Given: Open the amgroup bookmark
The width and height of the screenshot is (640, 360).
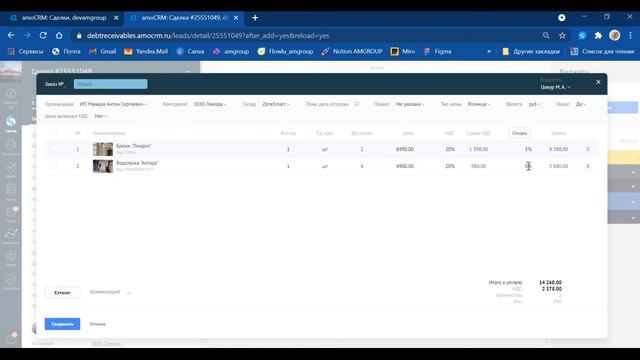Looking at the screenshot, I should (x=231, y=51).
